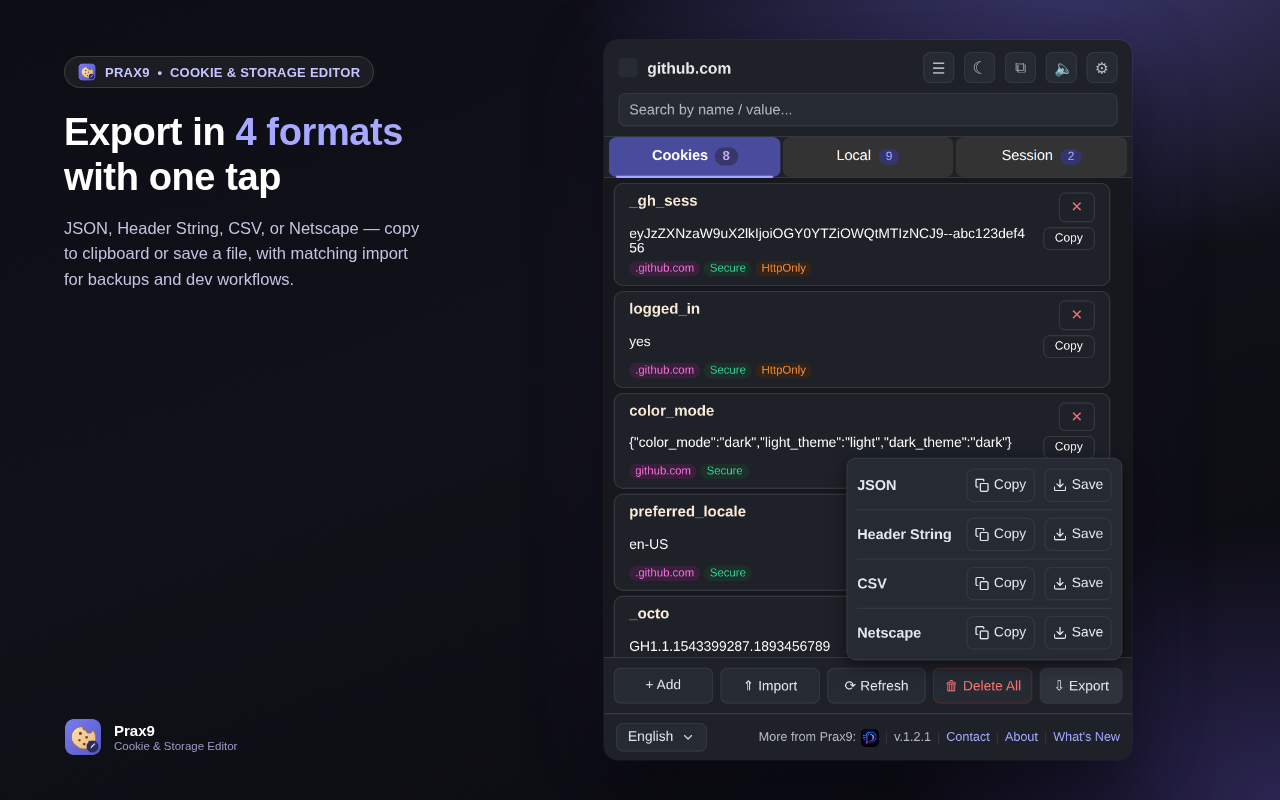Open the hamburger menu icon in header

tap(938, 68)
